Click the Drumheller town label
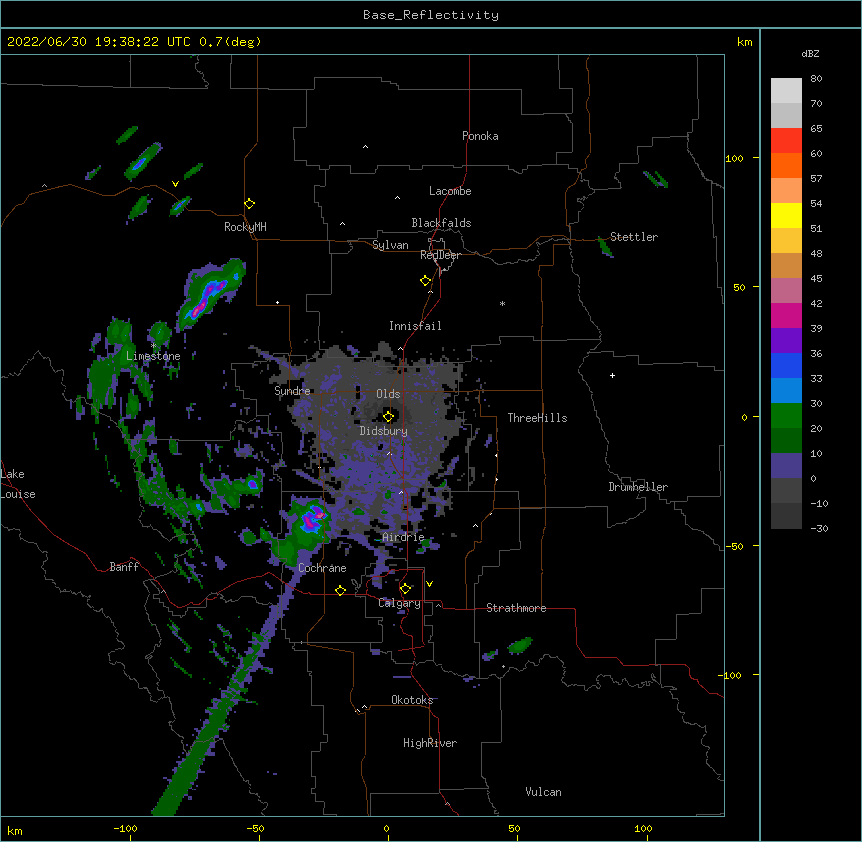 coord(638,487)
